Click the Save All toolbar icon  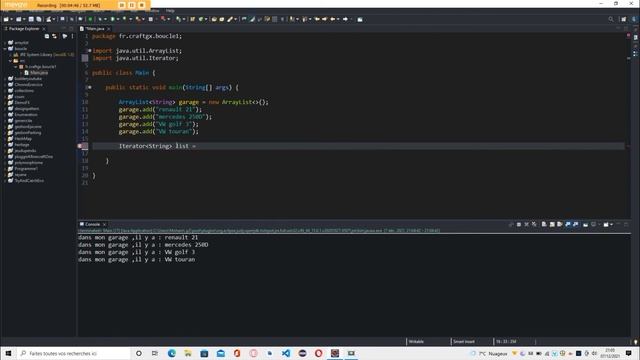click(39, 19)
